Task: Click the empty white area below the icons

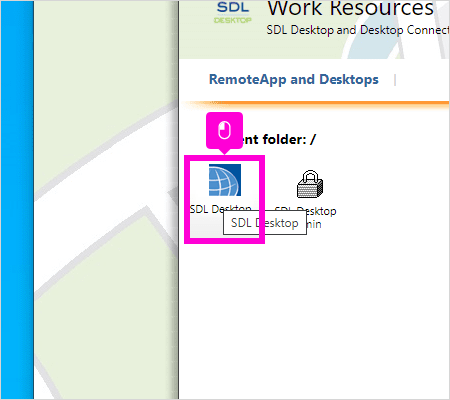Action: coord(313,317)
